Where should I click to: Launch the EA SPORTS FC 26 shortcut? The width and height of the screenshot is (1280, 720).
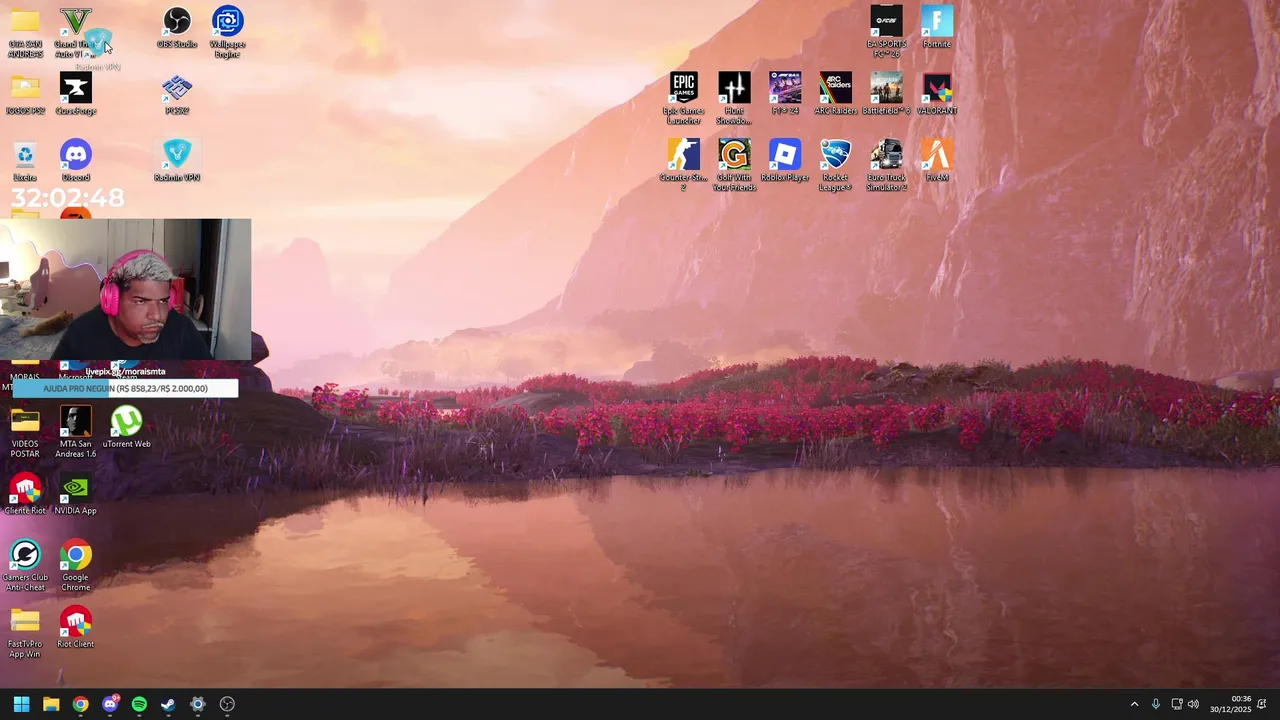[x=886, y=32]
